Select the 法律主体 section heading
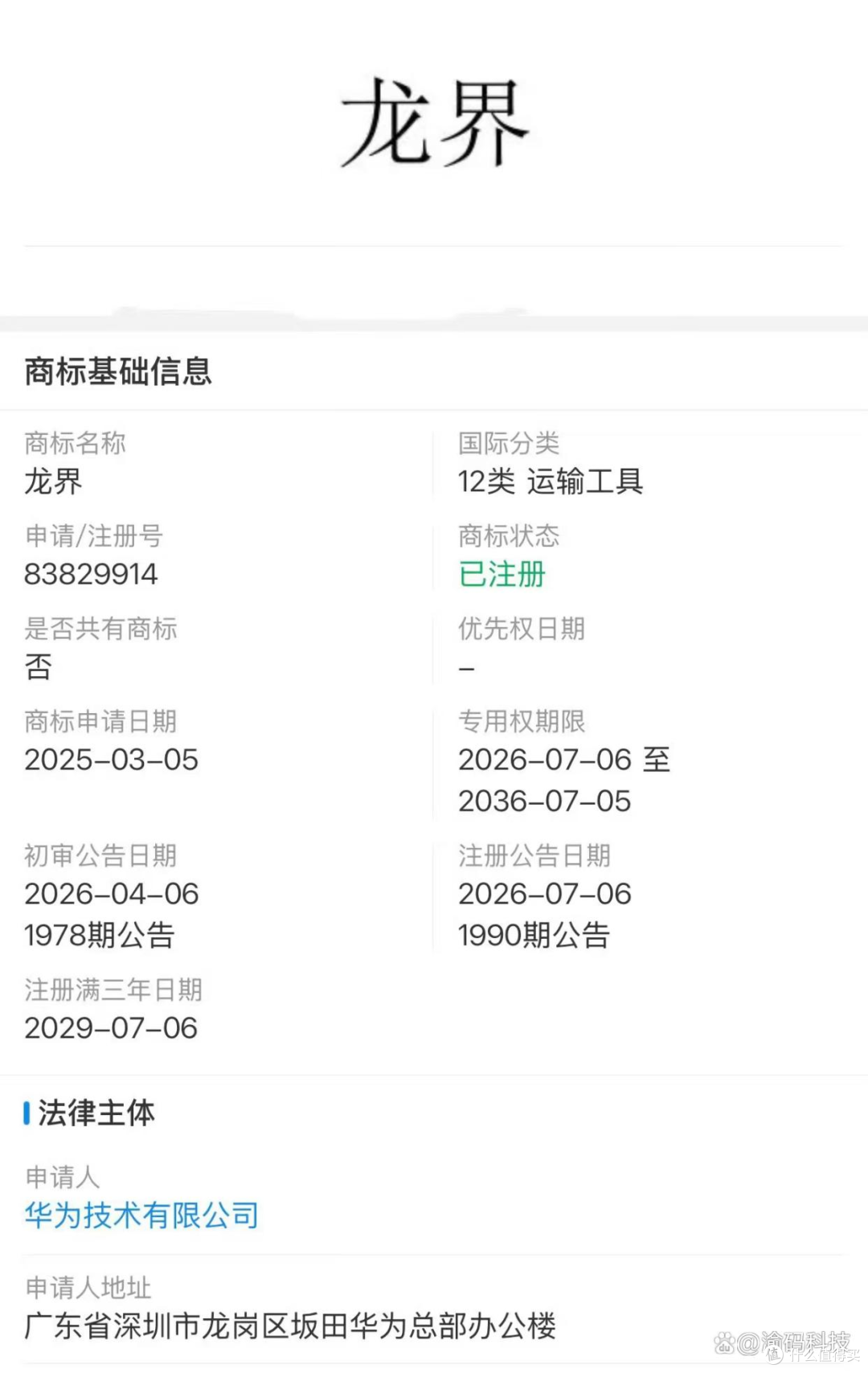The width and height of the screenshot is (868, 1373). coord(96,1113)
